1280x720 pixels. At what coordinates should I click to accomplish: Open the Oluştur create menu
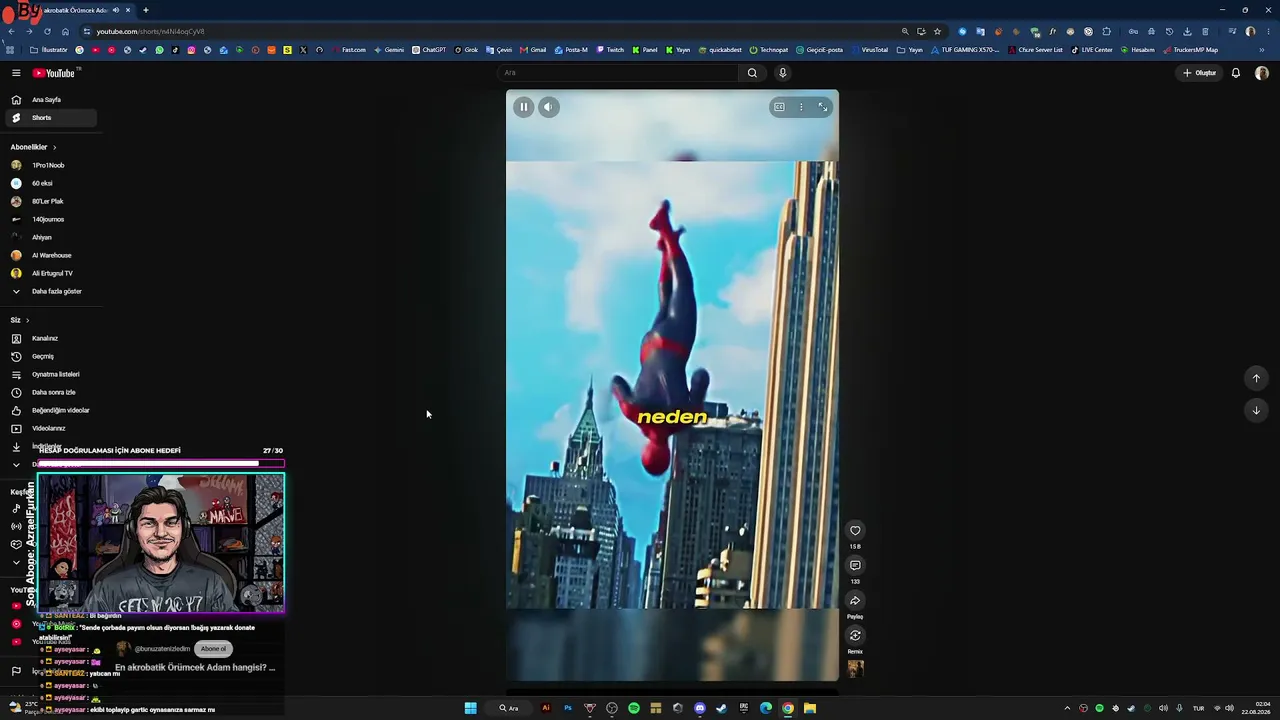pyautogui.click(x=1199, y=73)
